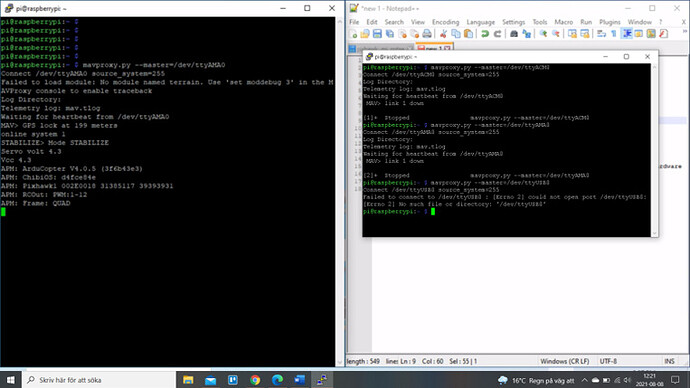
Task: Open the Macro menu in Notepad++
Action: pos(563,22)
